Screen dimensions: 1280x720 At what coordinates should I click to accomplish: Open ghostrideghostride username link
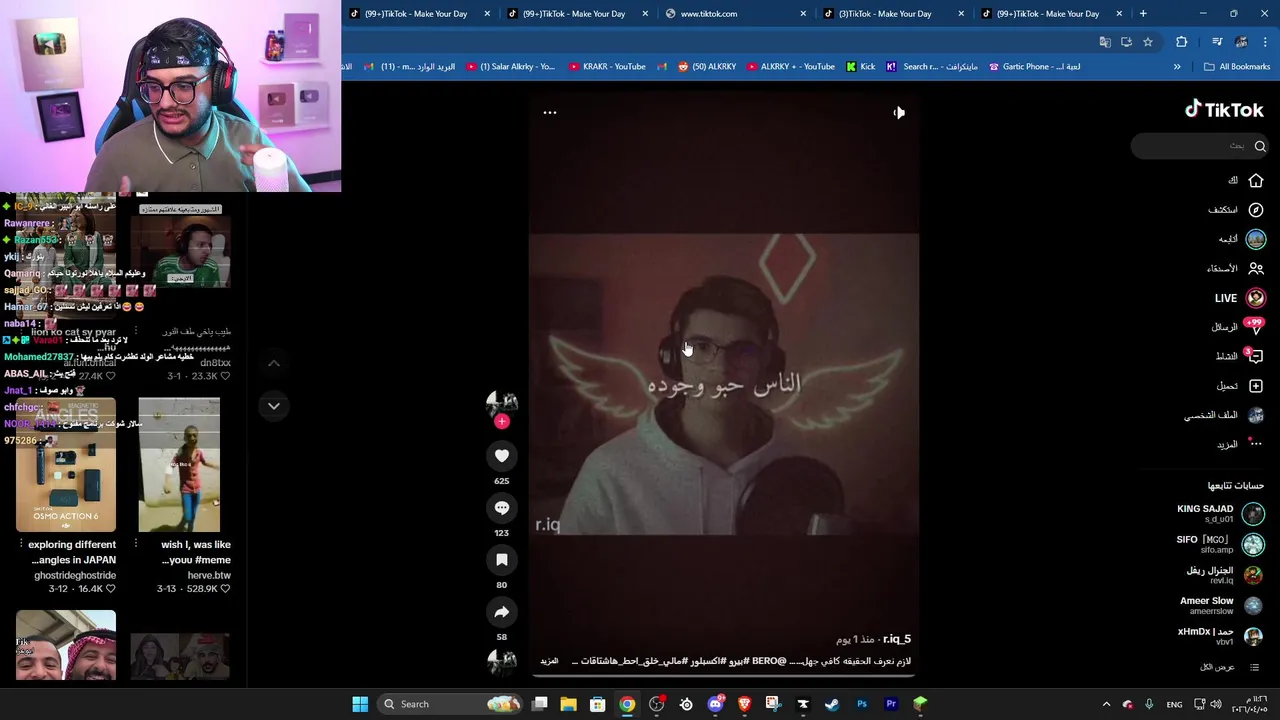(75, 576)
